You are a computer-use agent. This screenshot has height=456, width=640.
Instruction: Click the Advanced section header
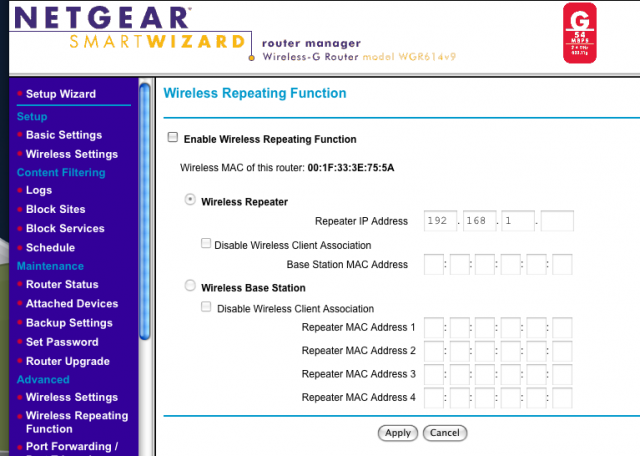43,380
